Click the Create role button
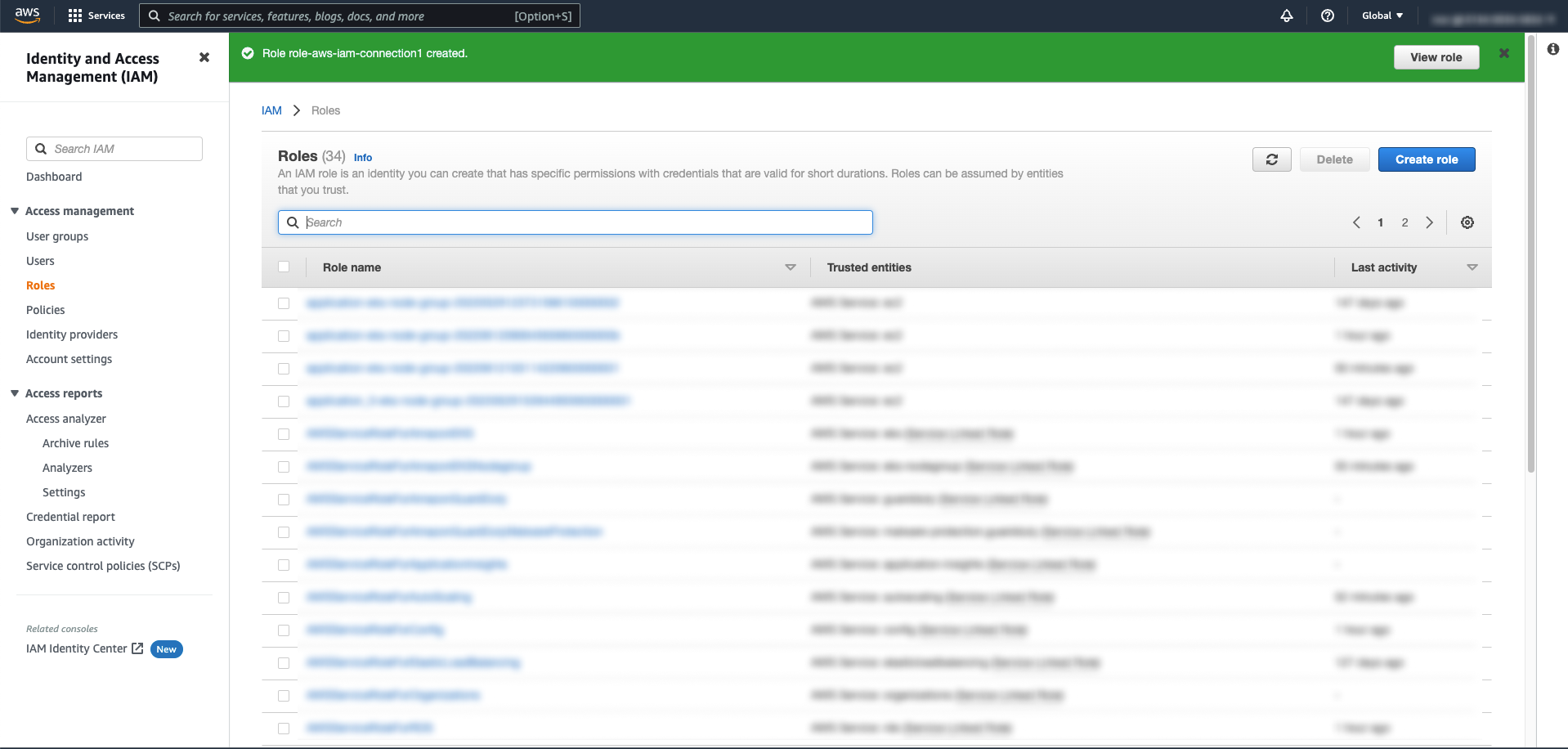Viewport: 1568px width, 749px height. point(1427,159)
